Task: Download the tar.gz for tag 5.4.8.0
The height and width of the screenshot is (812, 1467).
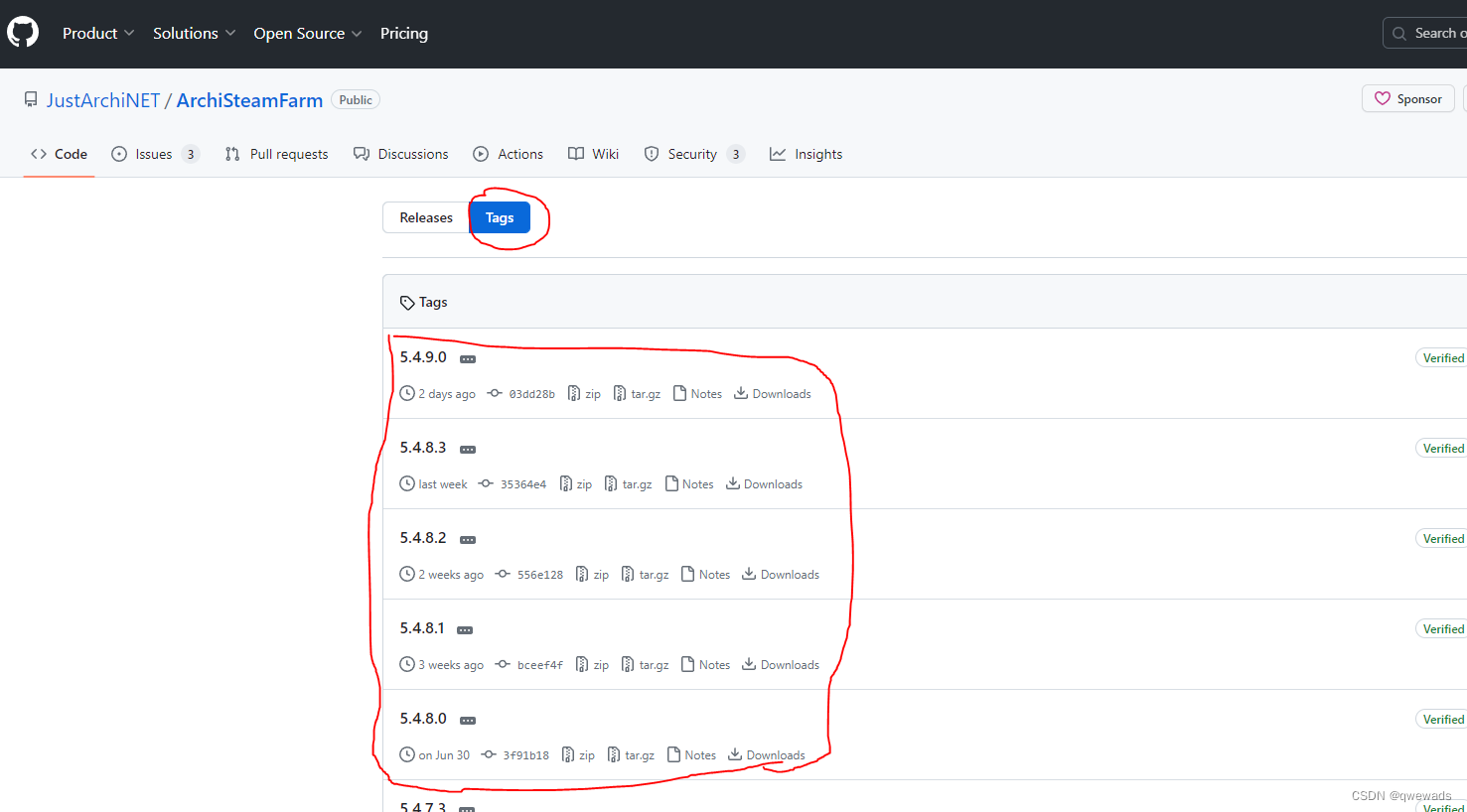Action: click(631, 755)
